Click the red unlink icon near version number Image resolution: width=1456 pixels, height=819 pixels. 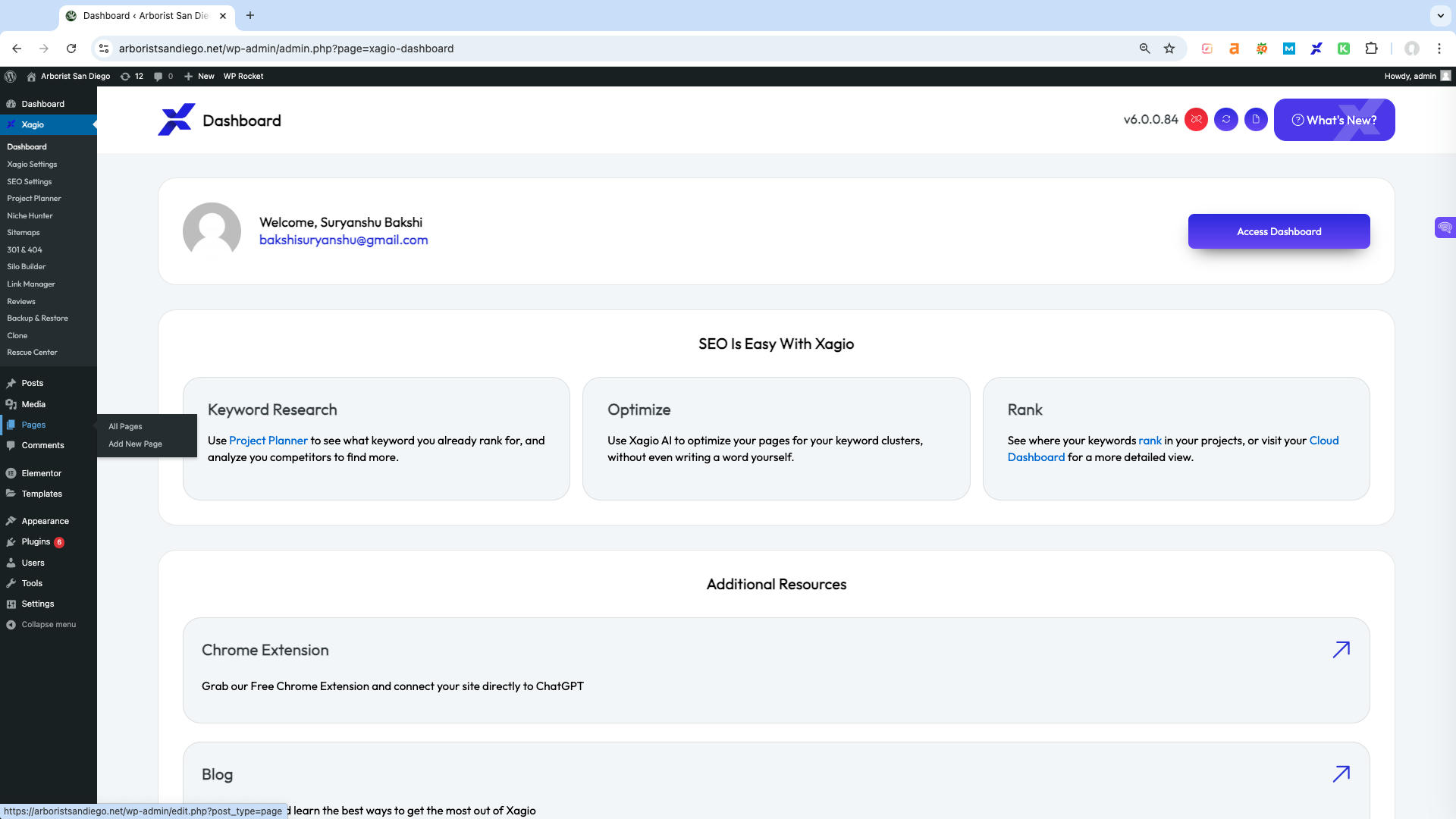click(x=1196, y=120)
